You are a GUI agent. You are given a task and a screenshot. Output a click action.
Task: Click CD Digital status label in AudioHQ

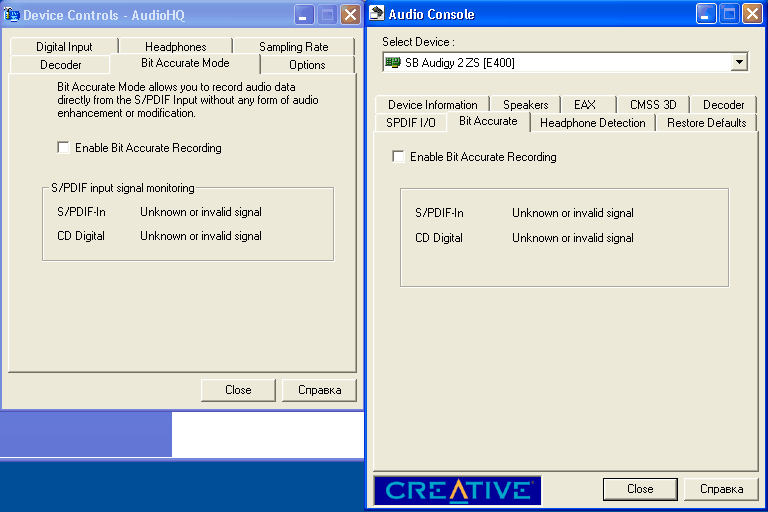point(81,236)
